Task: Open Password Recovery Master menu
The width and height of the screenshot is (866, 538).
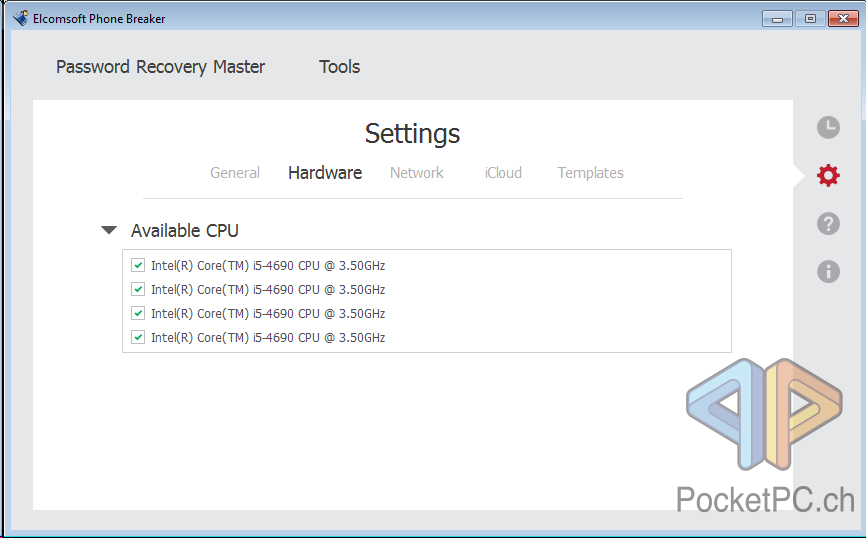Action: pos(161,67)
